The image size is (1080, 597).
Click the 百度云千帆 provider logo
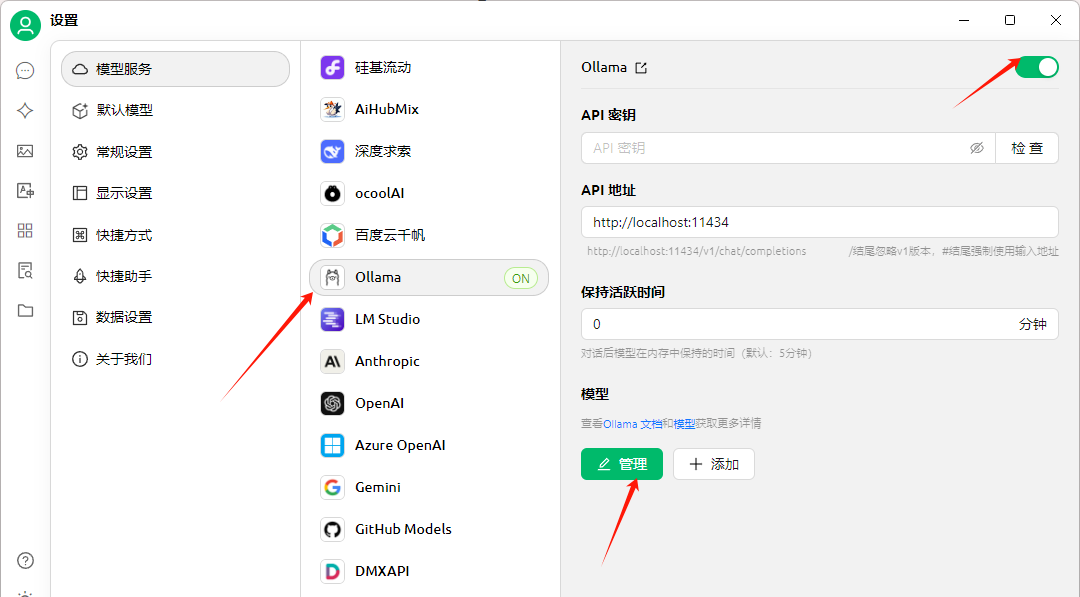(333, 235)
